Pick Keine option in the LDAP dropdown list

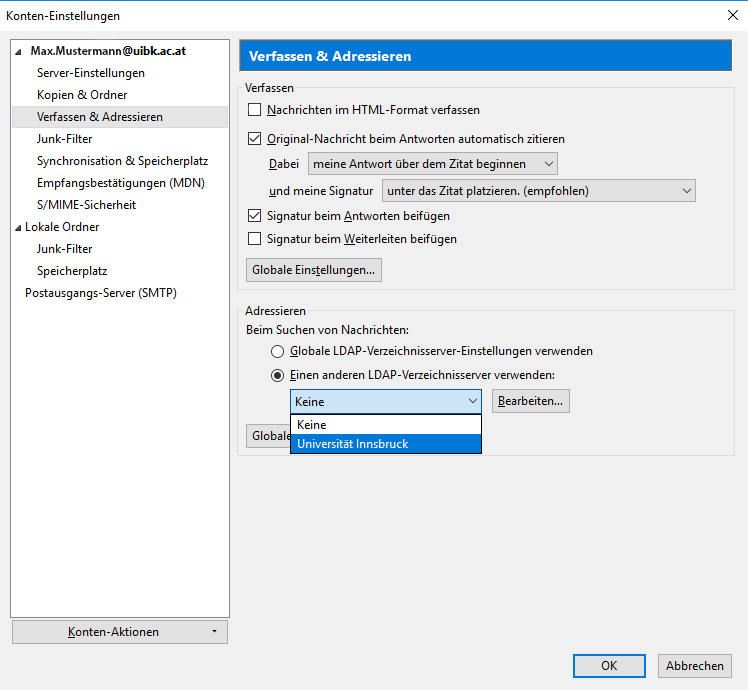coord(385,425)
